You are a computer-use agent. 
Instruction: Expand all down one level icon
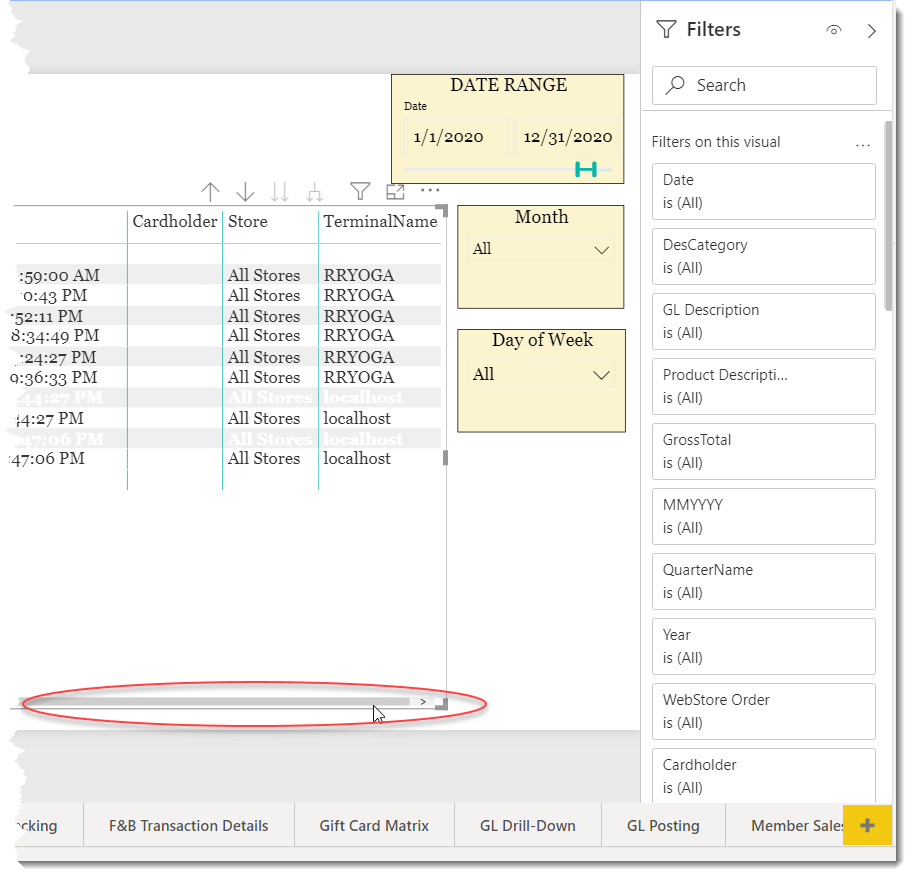314,192
